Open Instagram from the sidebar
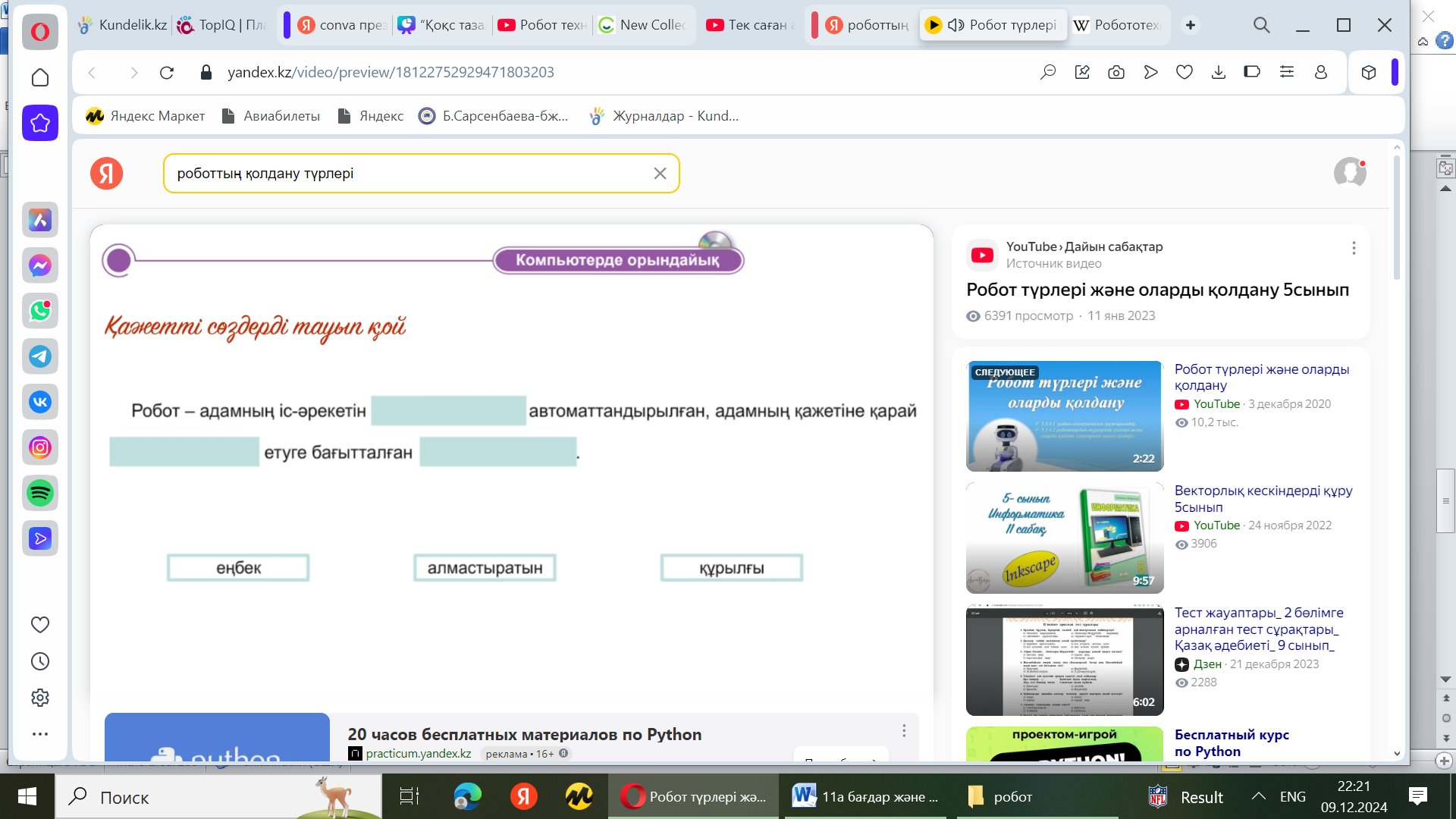Viewport: 1456px width, 819px height. click(x=40, y=447)
